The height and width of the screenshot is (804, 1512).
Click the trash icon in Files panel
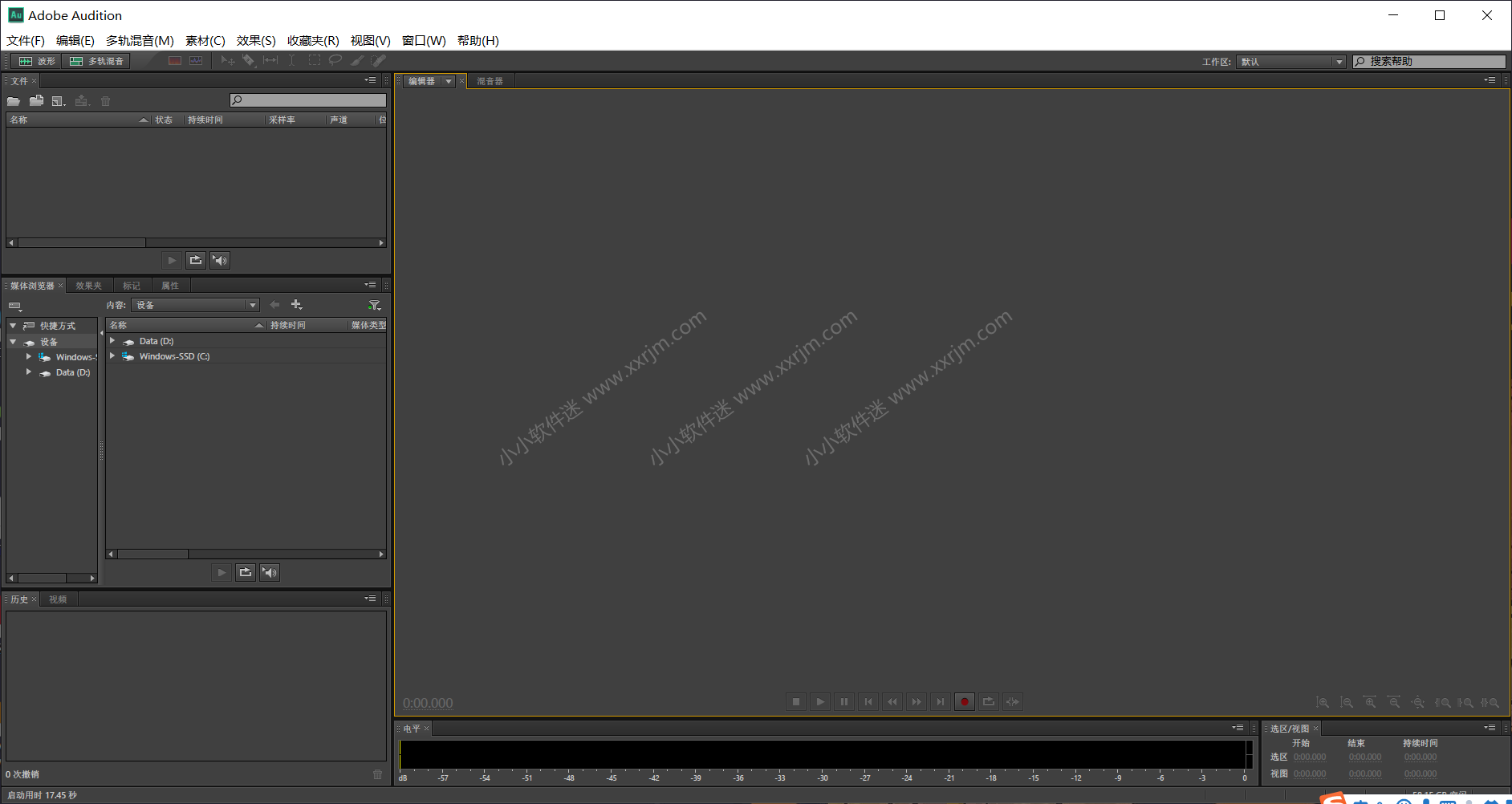tap(105, 101)
